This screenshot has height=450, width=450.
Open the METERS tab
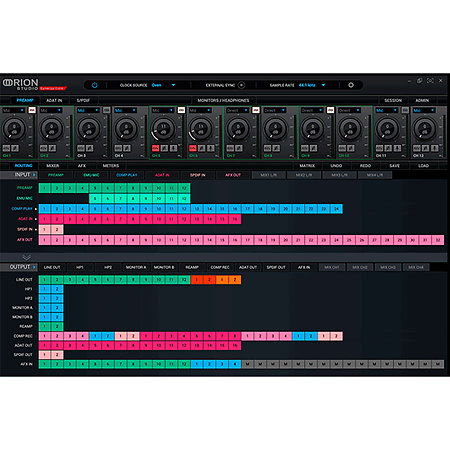111,166
